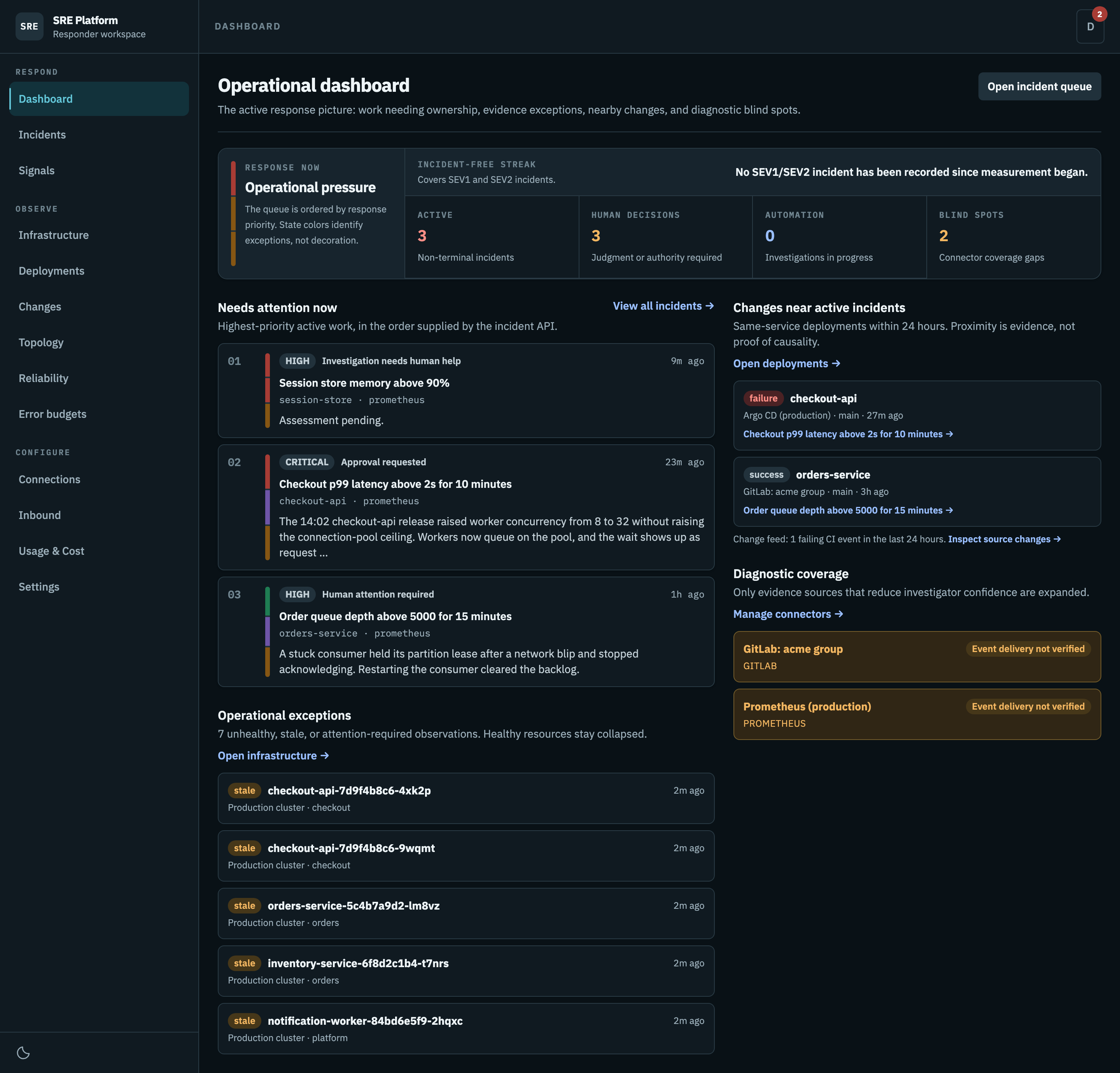This screenshot has height=1073, width=1120.
Task: Open Settings from the sidebar
Action: (x=99, y=587)
